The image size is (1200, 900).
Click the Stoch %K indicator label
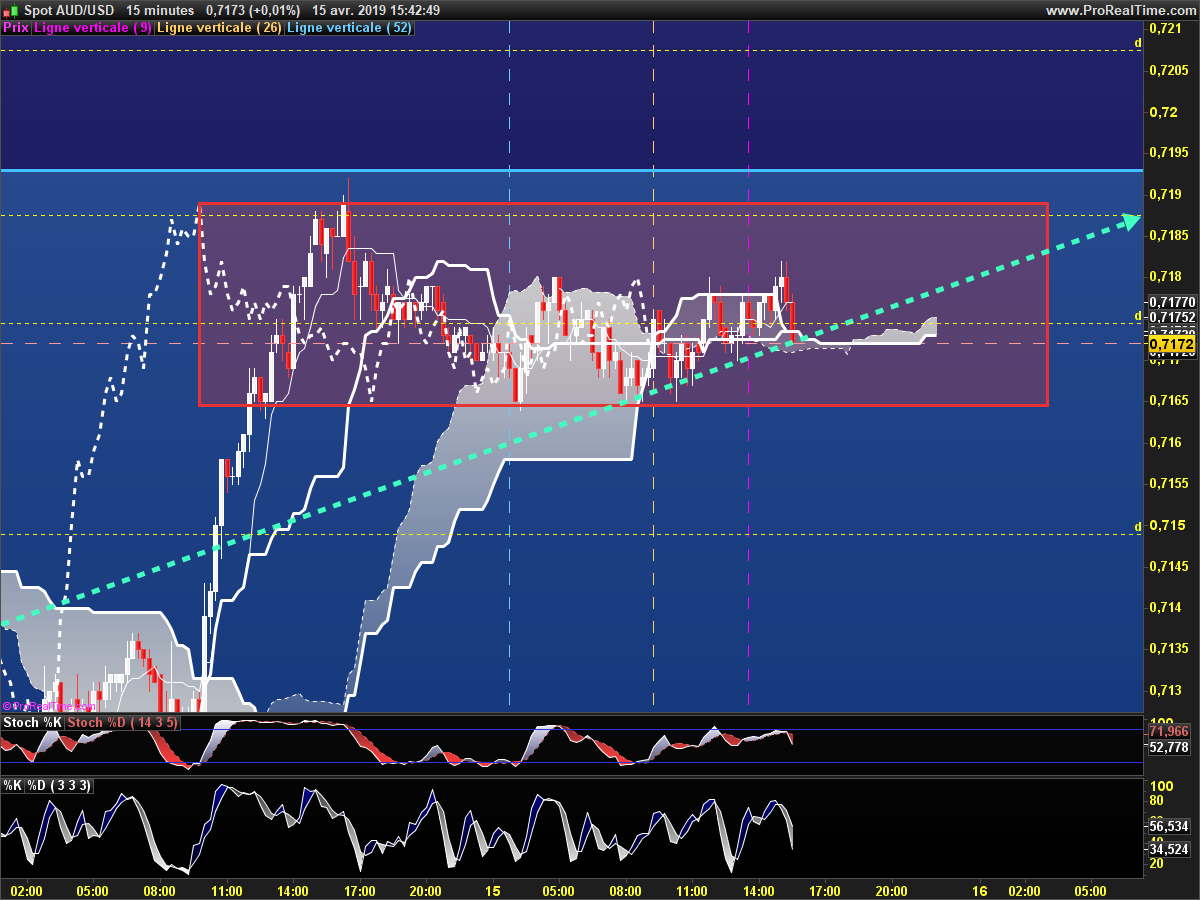tap(33, 723)
